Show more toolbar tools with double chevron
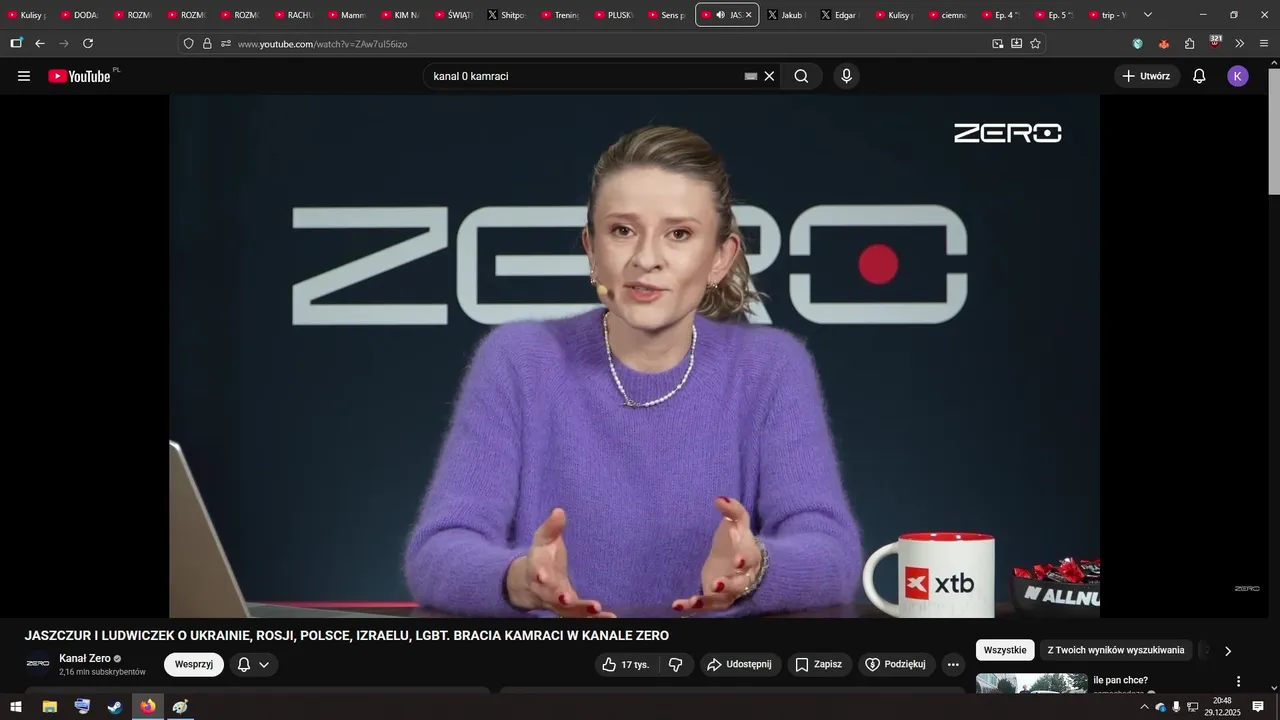This screenshot has width=1280, height=720. pos(1240,43)
